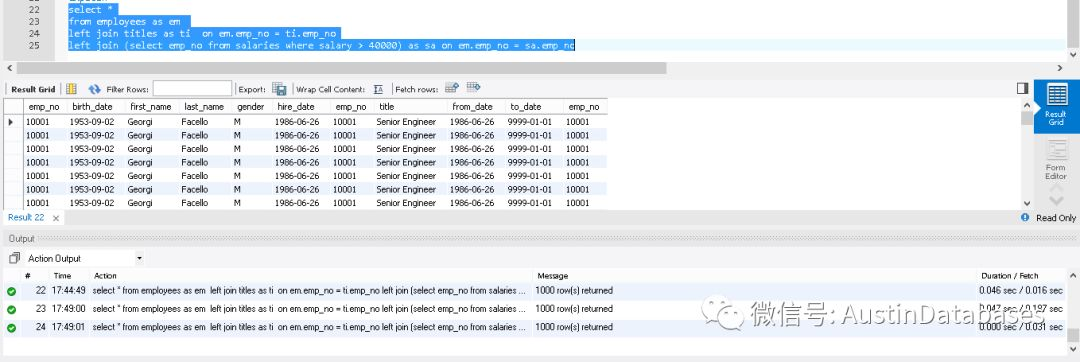
Task: Click editor line number 23
Action: (x=34, y=21)
